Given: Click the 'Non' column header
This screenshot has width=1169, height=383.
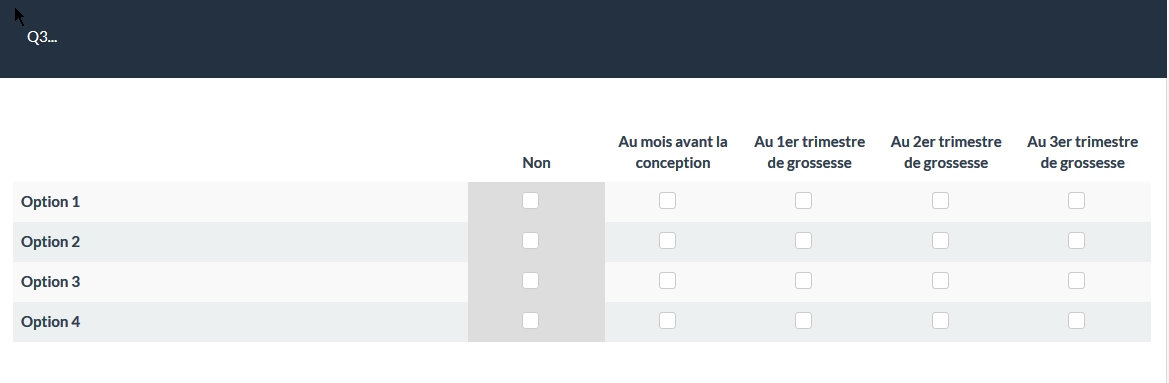Looking at the screenshot, I should click(536, 162).
